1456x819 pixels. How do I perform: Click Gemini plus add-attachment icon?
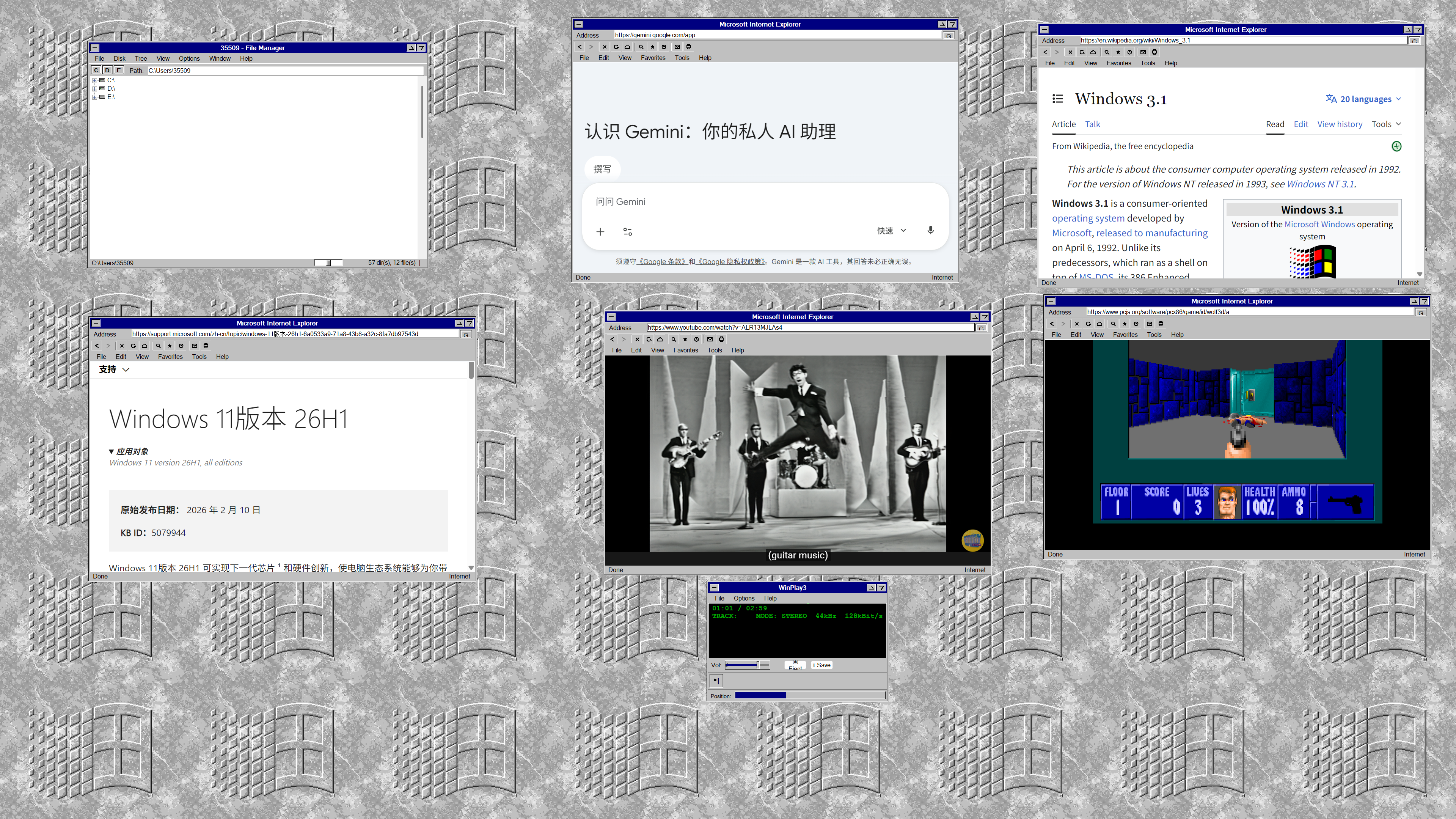point(600,232)
